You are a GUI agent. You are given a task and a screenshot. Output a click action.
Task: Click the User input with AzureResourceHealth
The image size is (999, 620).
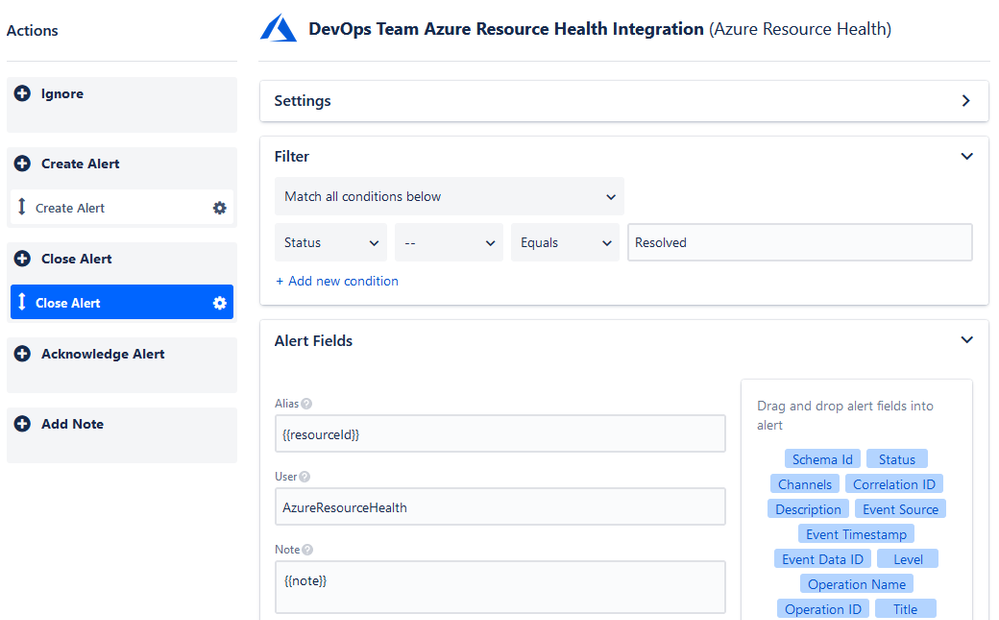click(500, 507)
